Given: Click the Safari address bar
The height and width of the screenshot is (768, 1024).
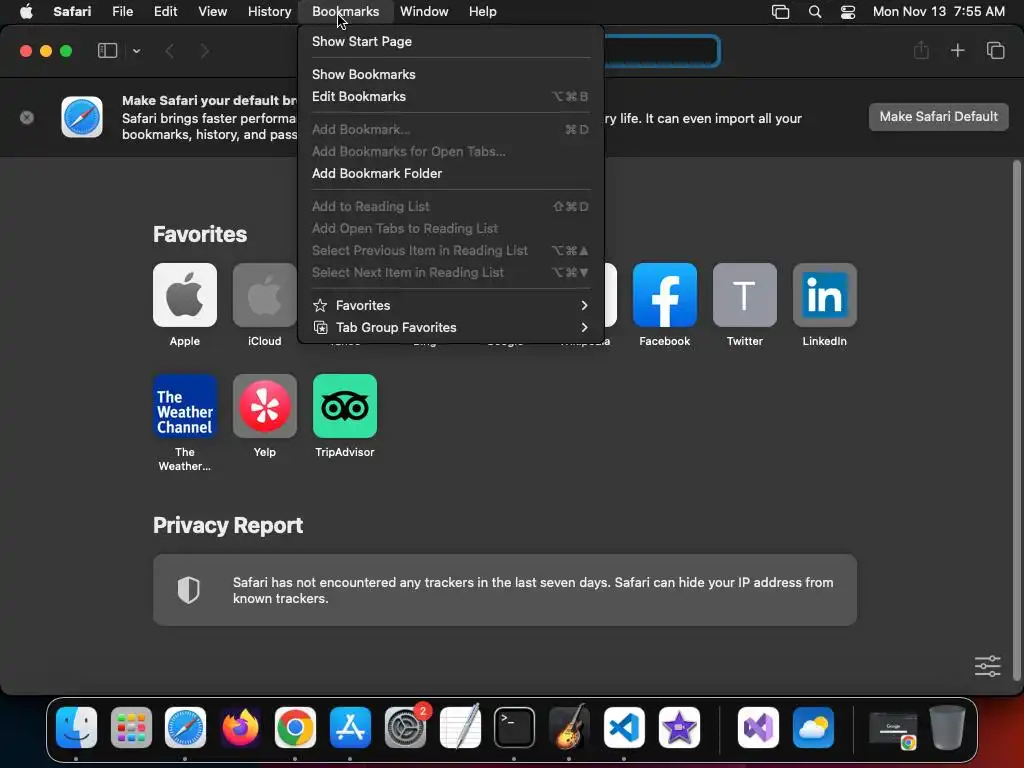Looking at the screenshot, I should (661, 51).
